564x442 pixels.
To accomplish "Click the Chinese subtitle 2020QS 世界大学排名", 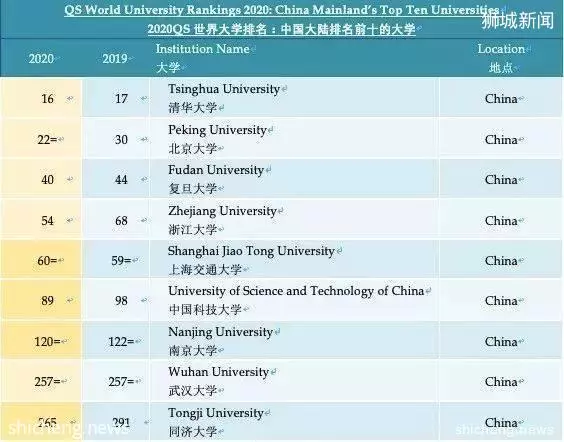I will tap(281, 29).
